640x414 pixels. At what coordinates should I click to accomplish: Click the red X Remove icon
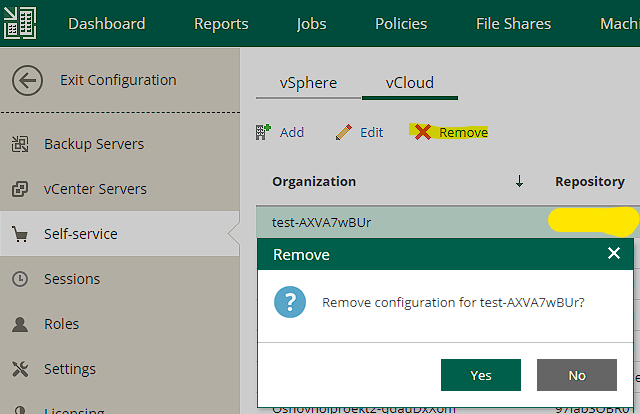423,132
